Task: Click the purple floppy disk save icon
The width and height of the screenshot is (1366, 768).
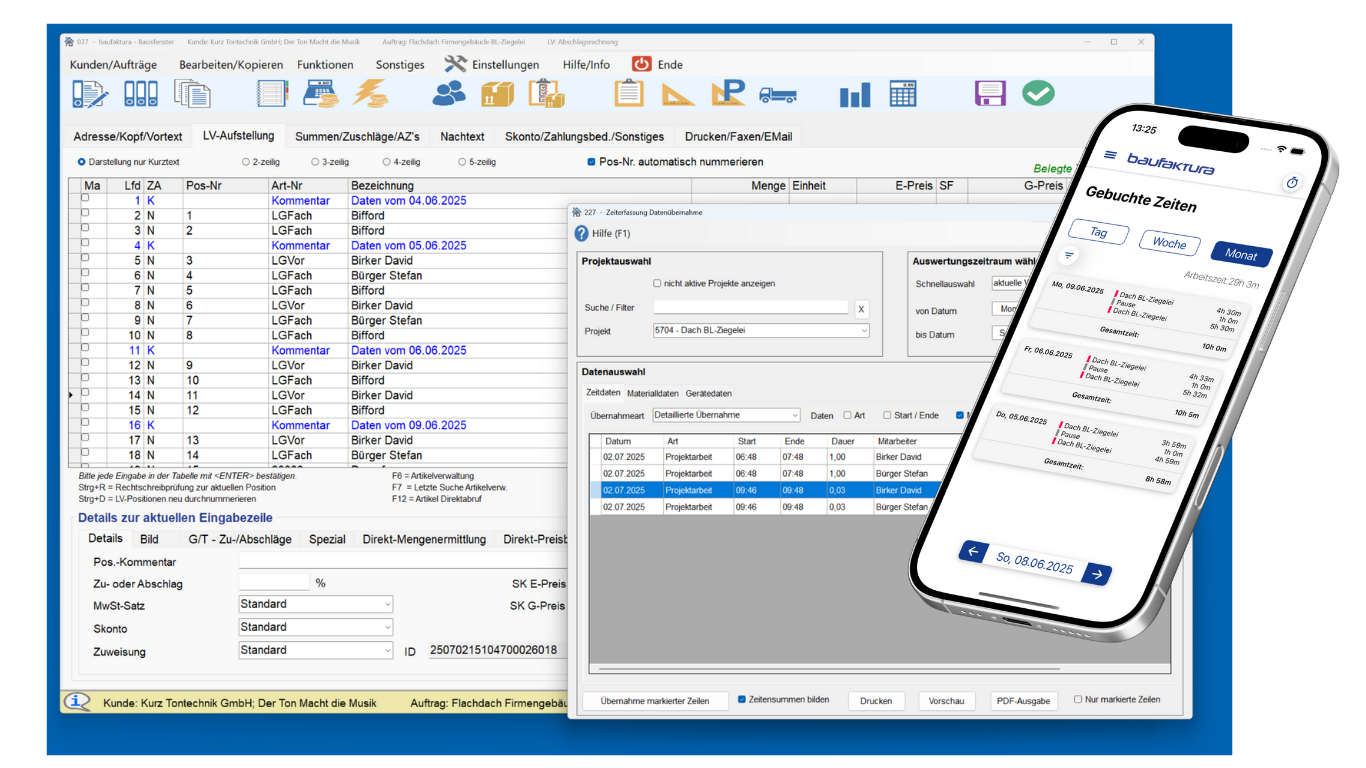Action: coord(990,94)
